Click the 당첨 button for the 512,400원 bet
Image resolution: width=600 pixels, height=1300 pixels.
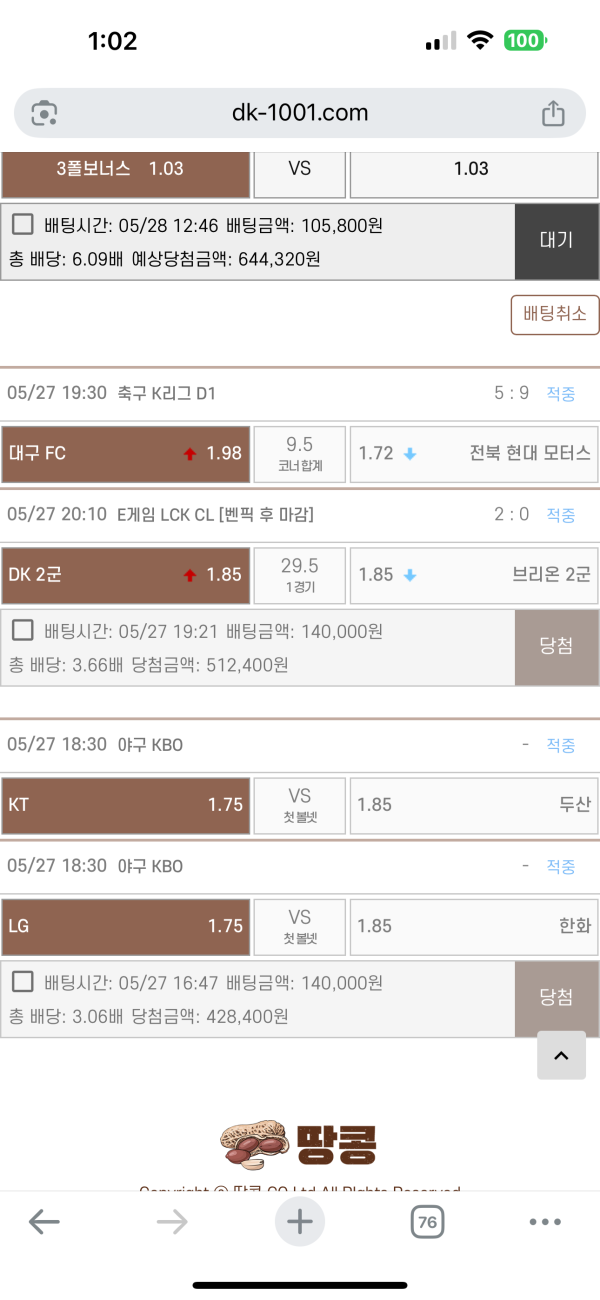pos(556,646)
